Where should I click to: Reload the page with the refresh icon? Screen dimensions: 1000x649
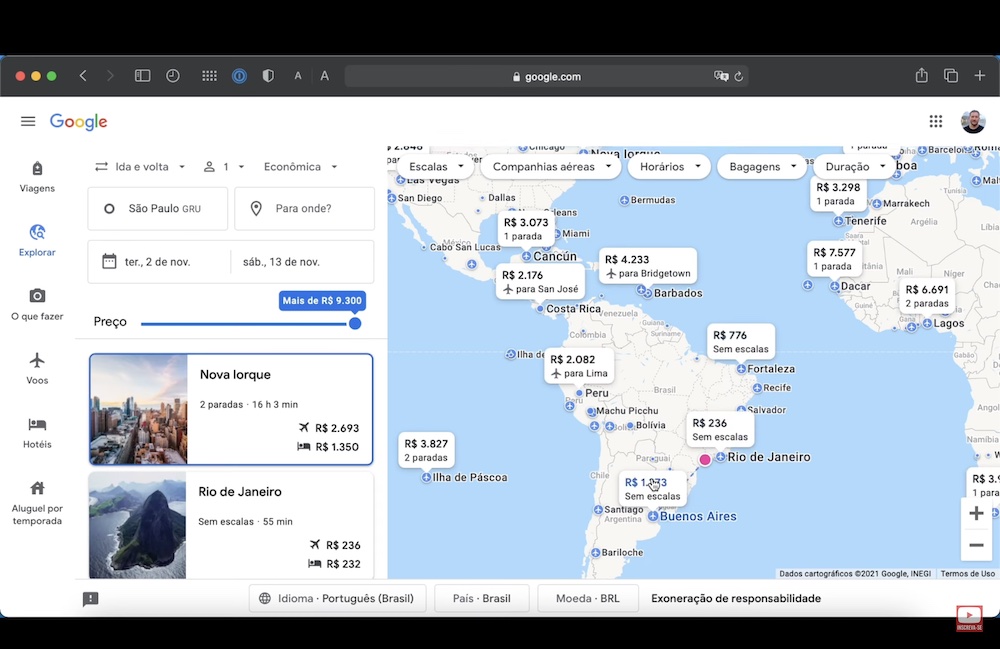coord(739,77)
